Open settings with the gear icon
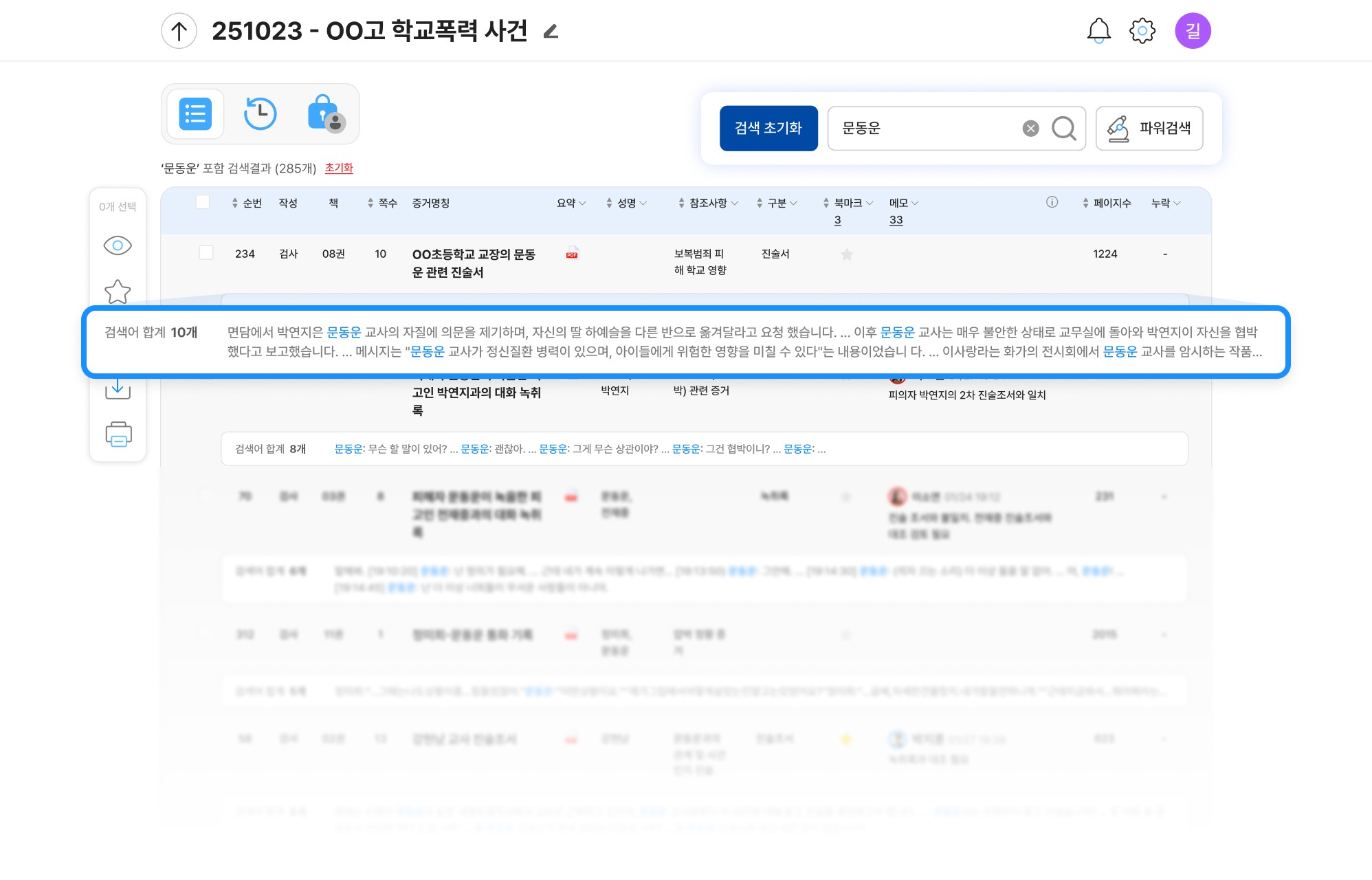This screenshot has width=1372, height=880. pos(1142,31)
